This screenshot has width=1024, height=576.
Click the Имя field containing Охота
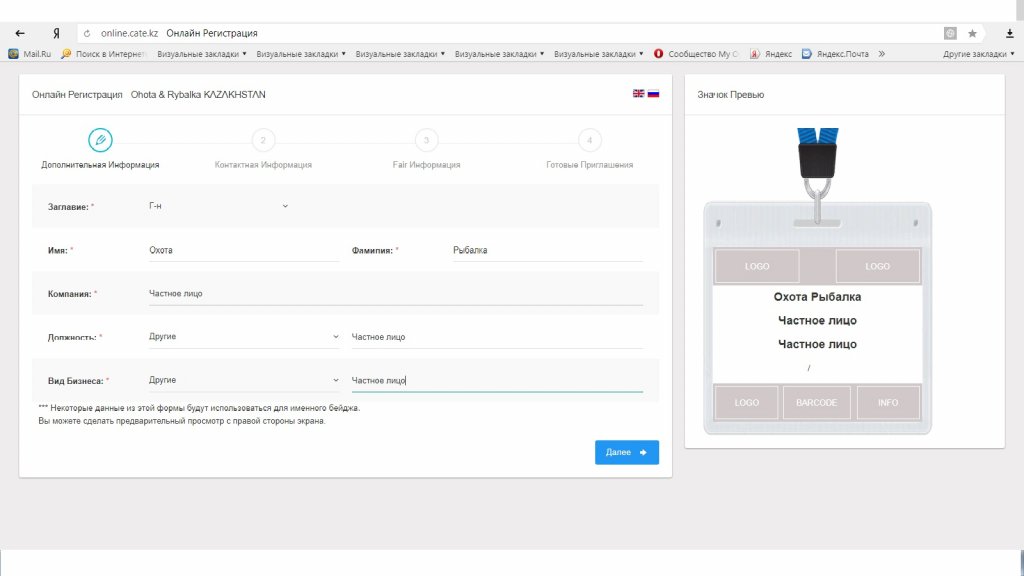pyautogui.click(x=244, y=250)
